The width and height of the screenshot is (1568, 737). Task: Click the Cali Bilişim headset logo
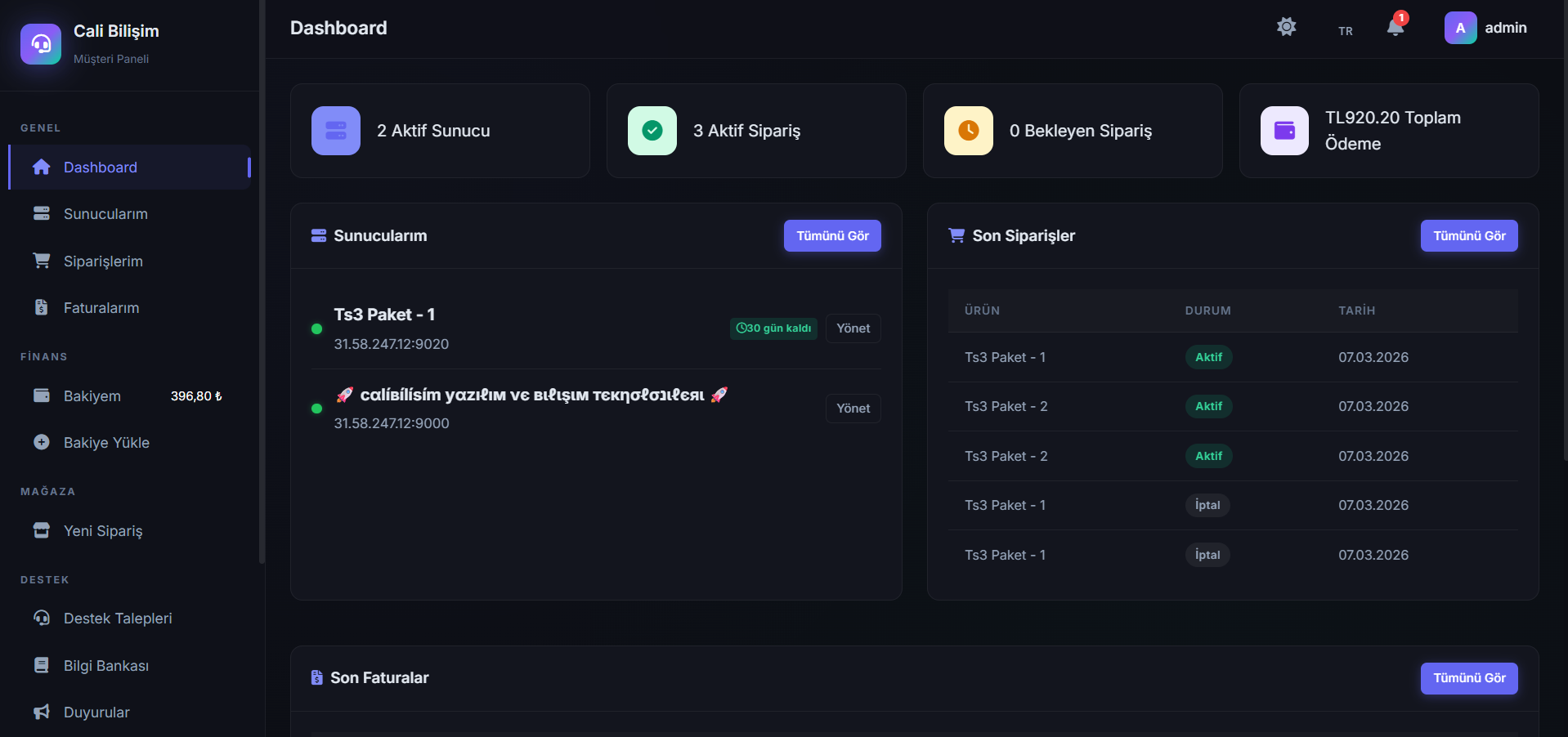point(41,44)
